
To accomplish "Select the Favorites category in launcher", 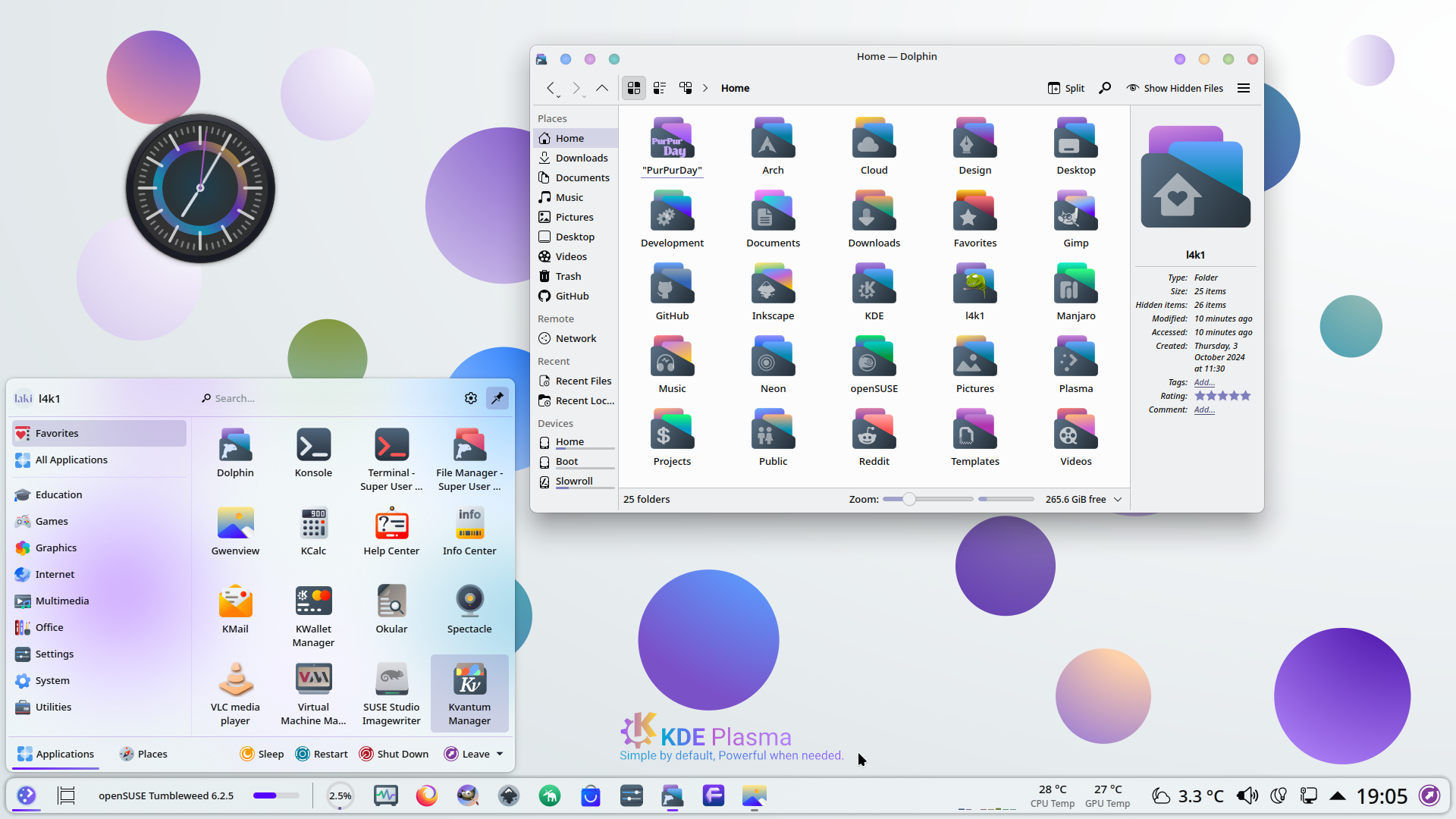I will [x=99, y=433].
